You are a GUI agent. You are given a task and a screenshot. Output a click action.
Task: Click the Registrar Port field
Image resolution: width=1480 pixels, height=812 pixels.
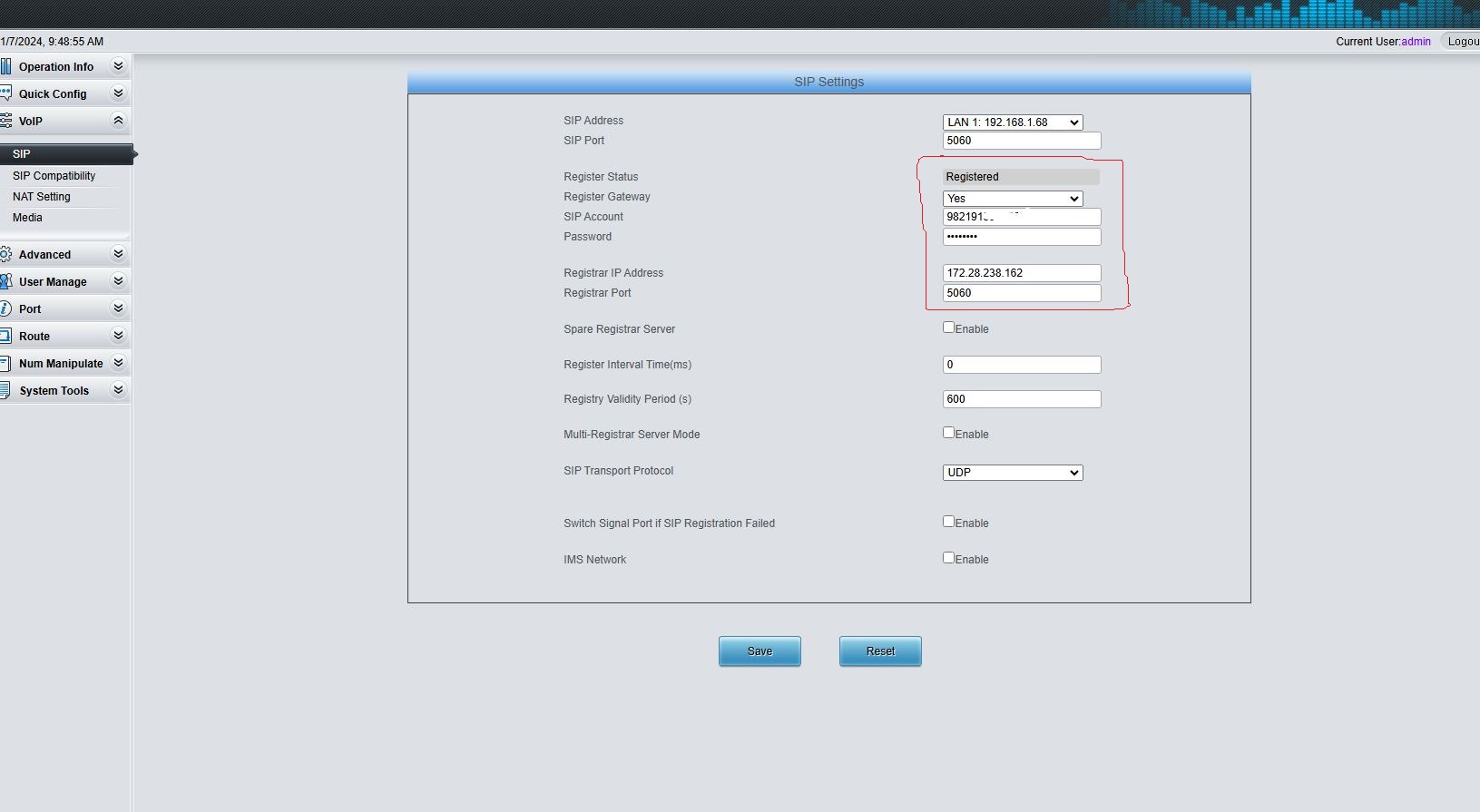pos(1022,293)
